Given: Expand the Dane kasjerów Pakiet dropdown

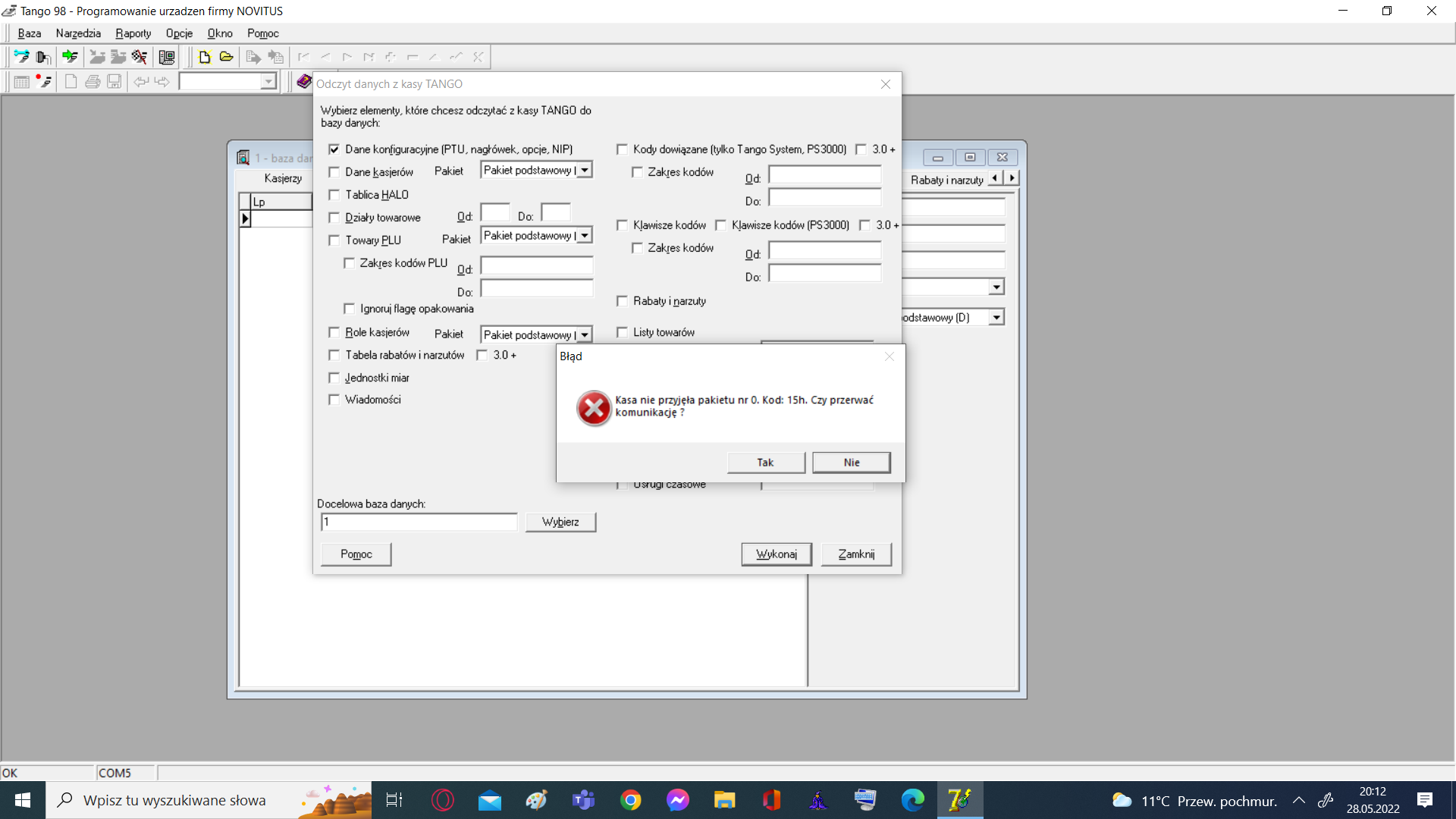Looking at the screenshot, I should 585,171.
